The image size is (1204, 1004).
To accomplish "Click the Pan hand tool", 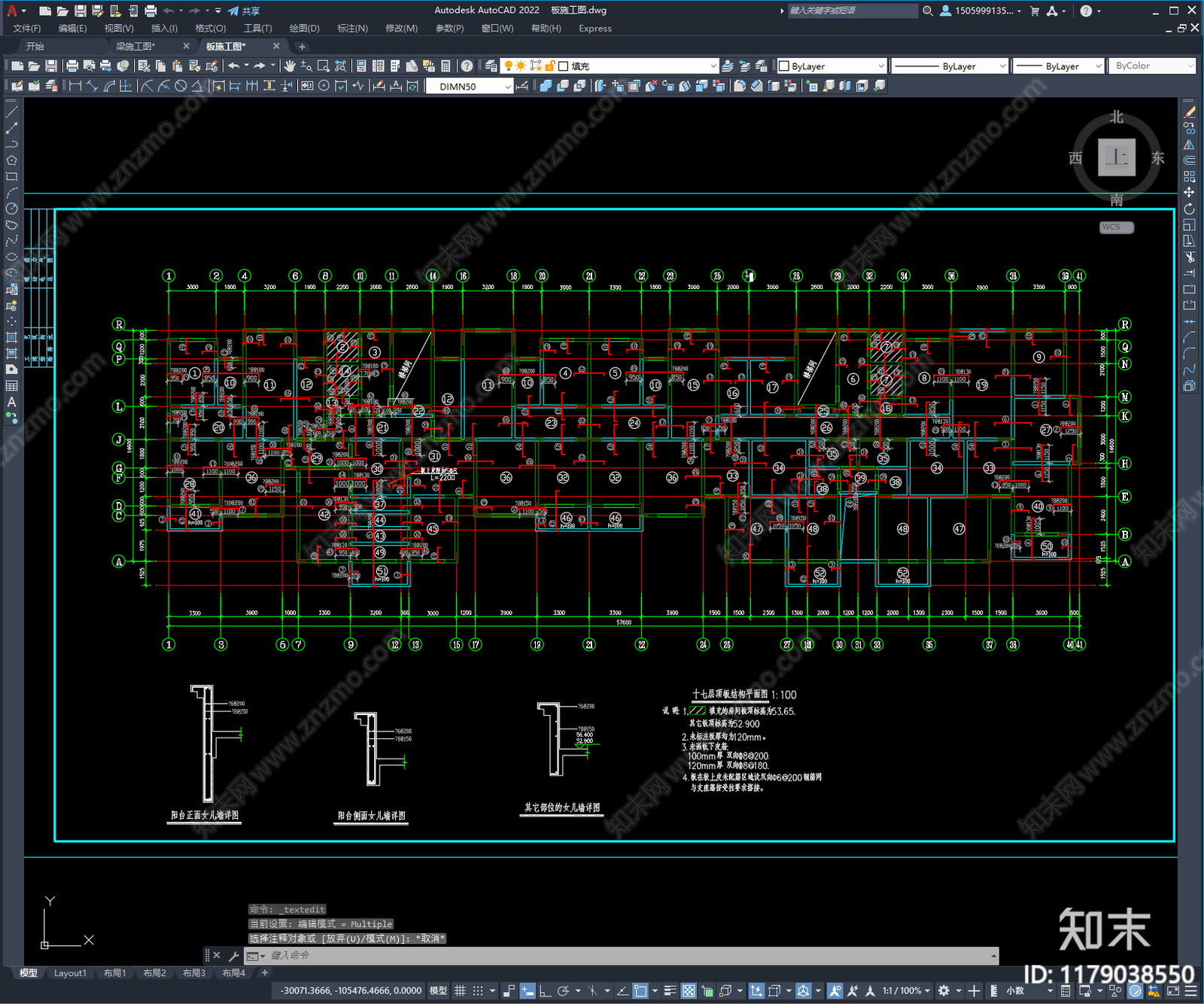I will [290, 66].
